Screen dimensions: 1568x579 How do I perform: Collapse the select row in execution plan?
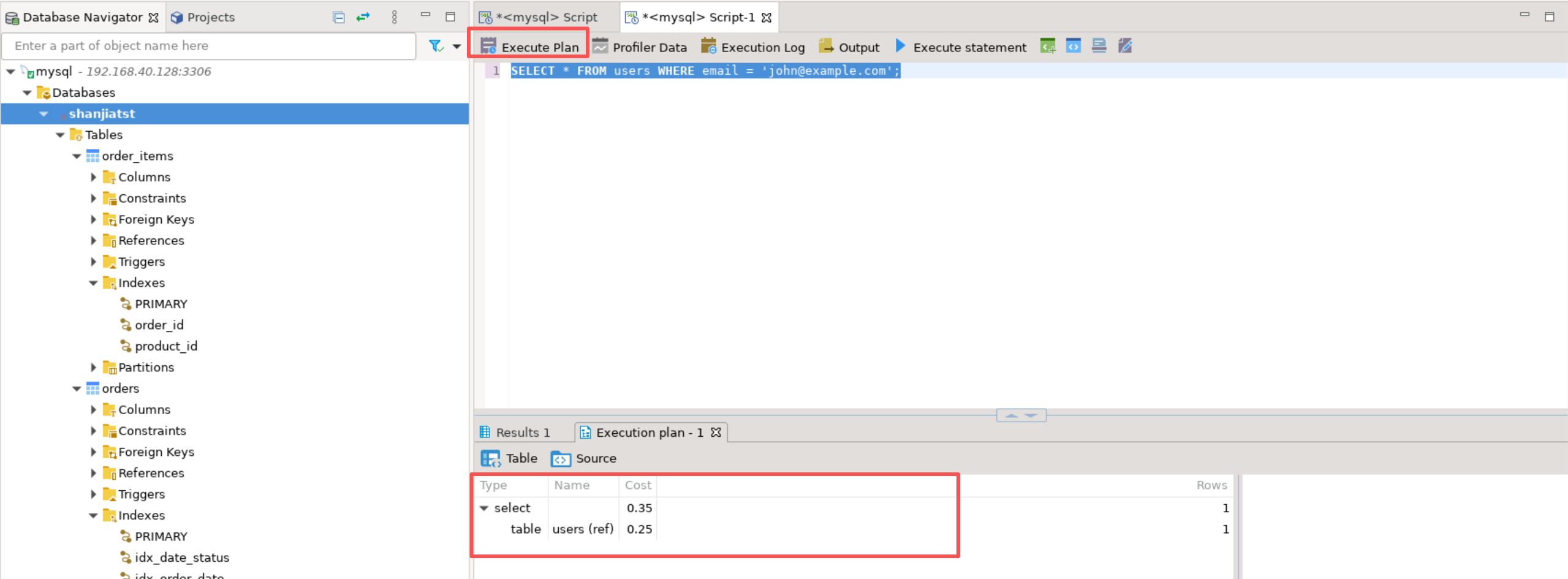pos(484,508)
